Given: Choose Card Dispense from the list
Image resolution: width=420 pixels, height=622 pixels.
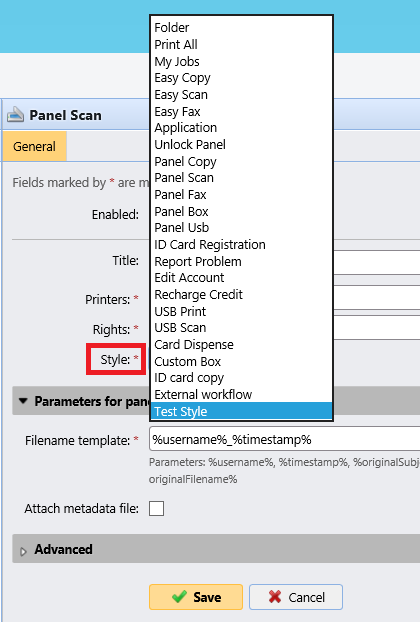Looking at the screenshot, I should 242,344.
